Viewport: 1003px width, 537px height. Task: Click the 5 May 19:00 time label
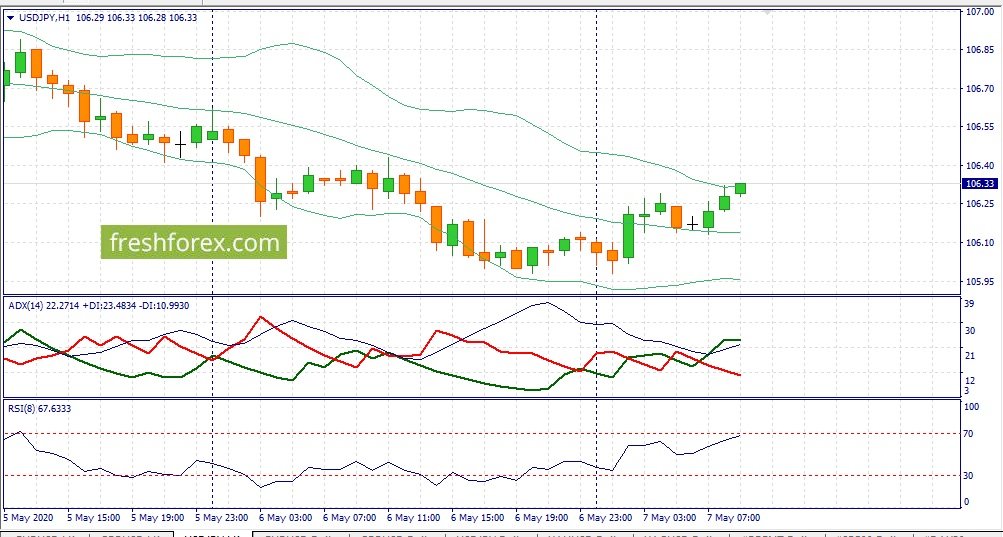pos(157,517)
